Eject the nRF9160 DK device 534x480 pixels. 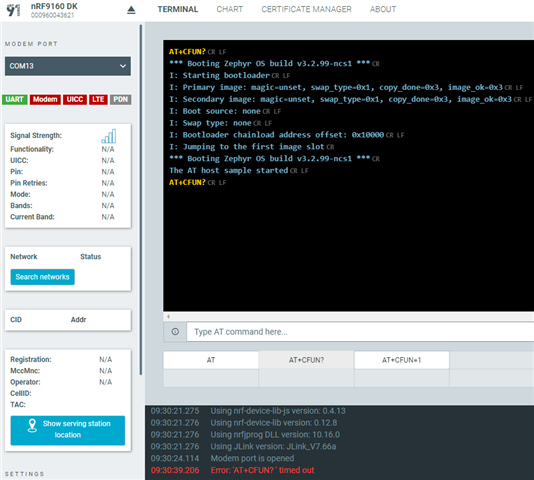pyautogui.click(x=131, y=10)
